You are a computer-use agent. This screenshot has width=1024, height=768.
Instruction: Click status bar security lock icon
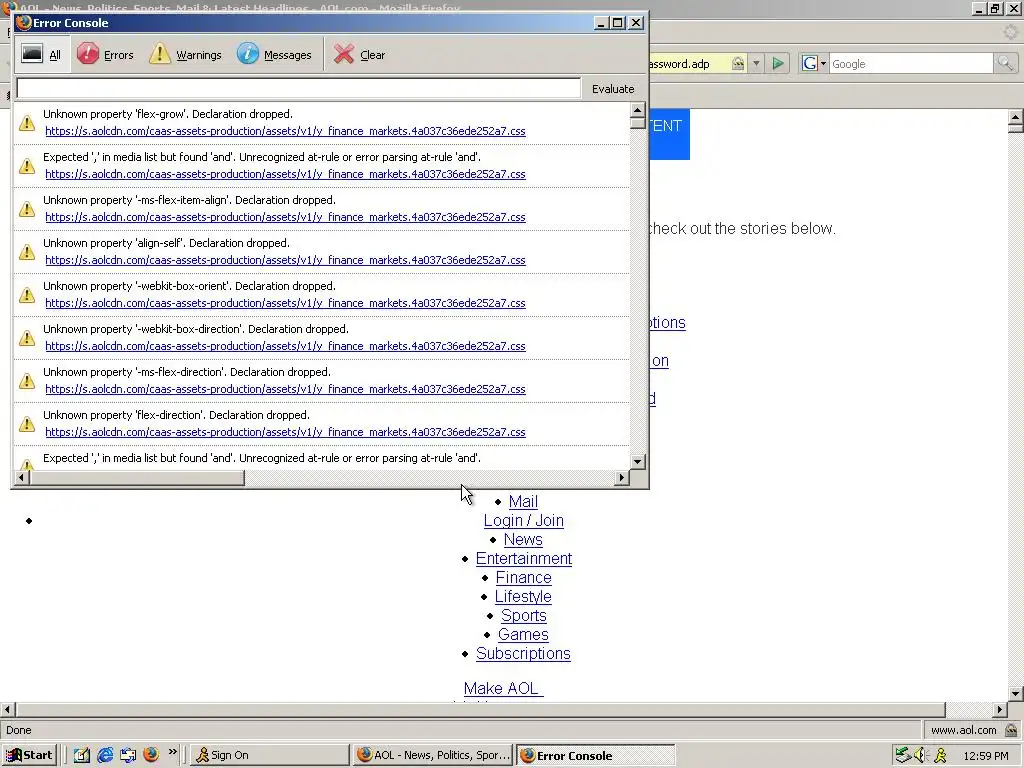click(x=1011, y=730)
